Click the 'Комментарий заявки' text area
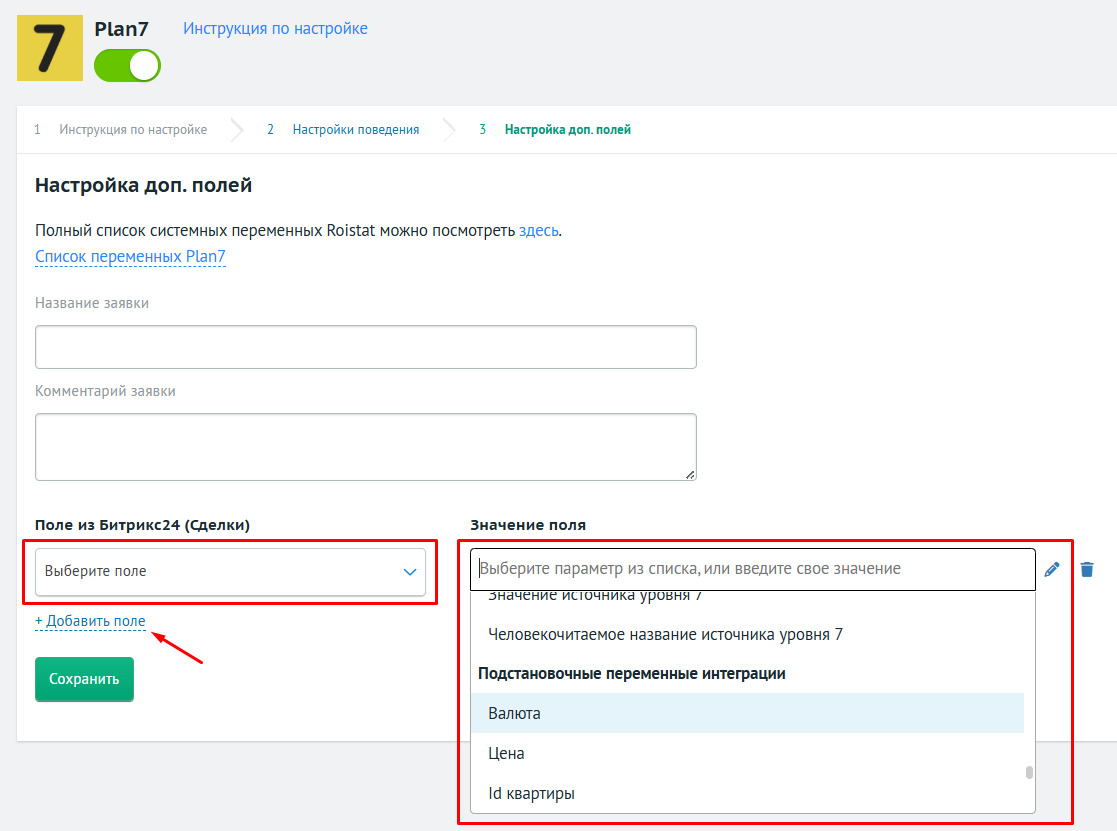The width and height of the screenshot is (1117, 831). click(x=365, y=446)
